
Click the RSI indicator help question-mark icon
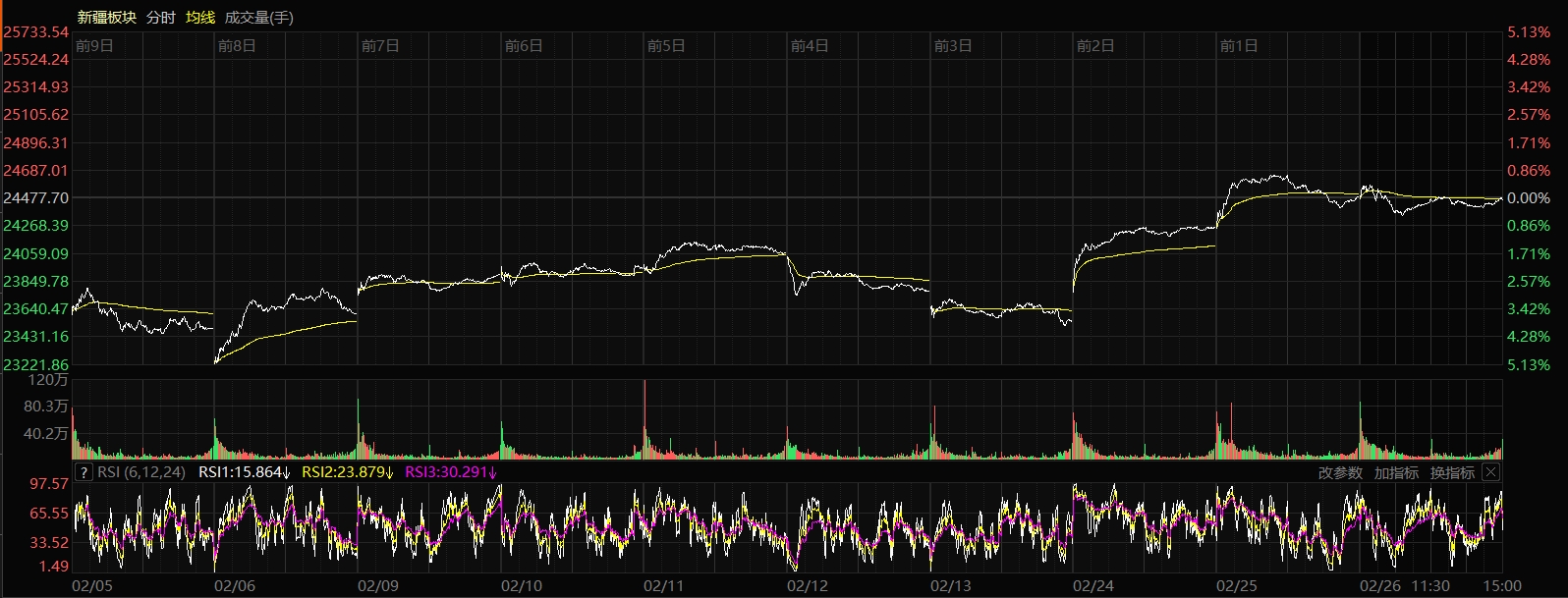(84, 472)
